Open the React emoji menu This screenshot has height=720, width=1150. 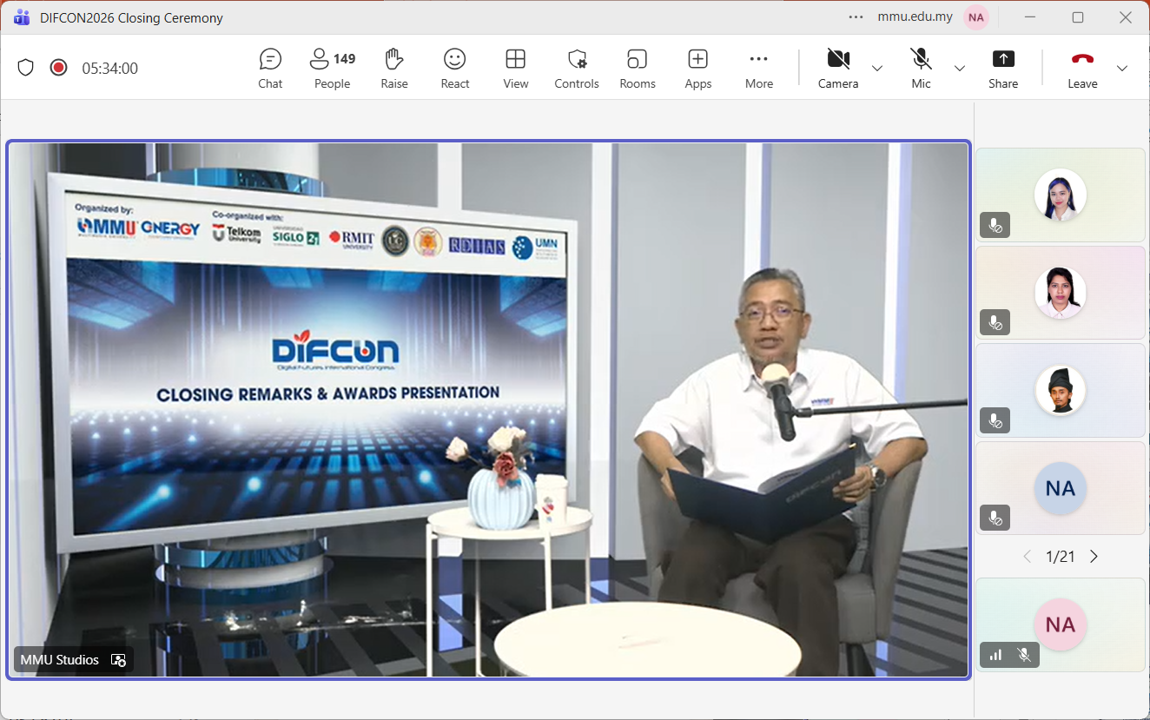coord(455,68)
